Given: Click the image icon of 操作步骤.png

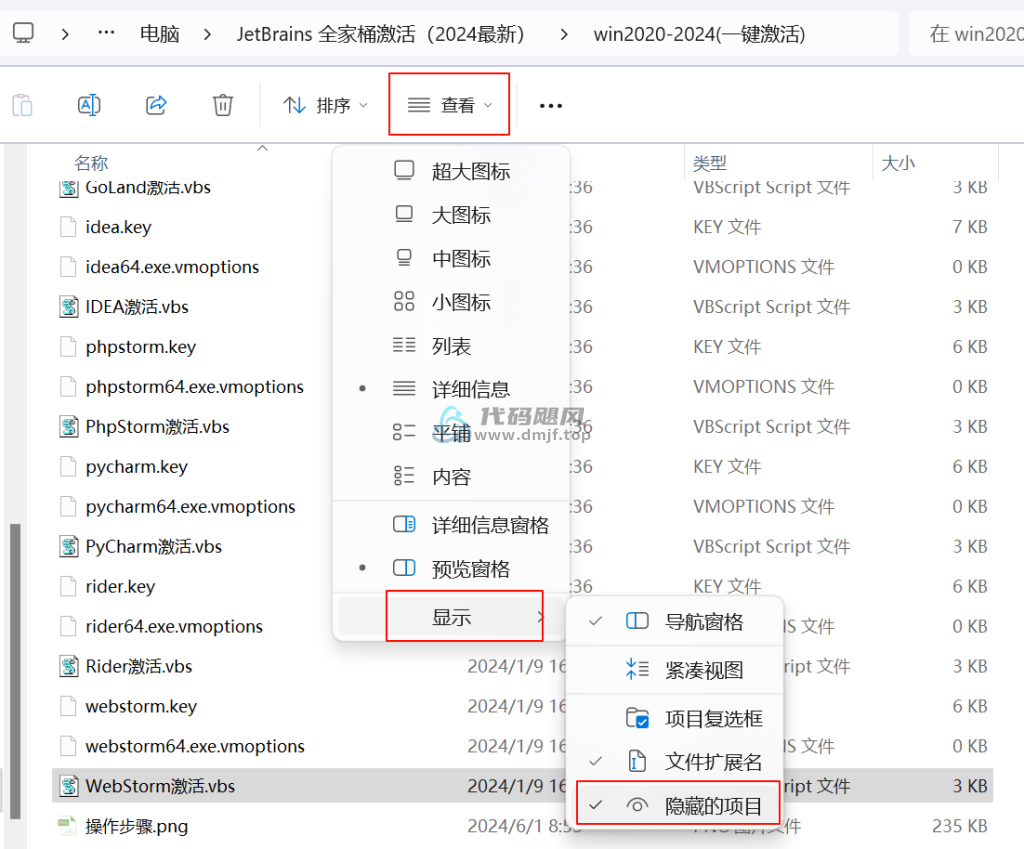Looking at the screenshot, I should (x=68, y=826).
